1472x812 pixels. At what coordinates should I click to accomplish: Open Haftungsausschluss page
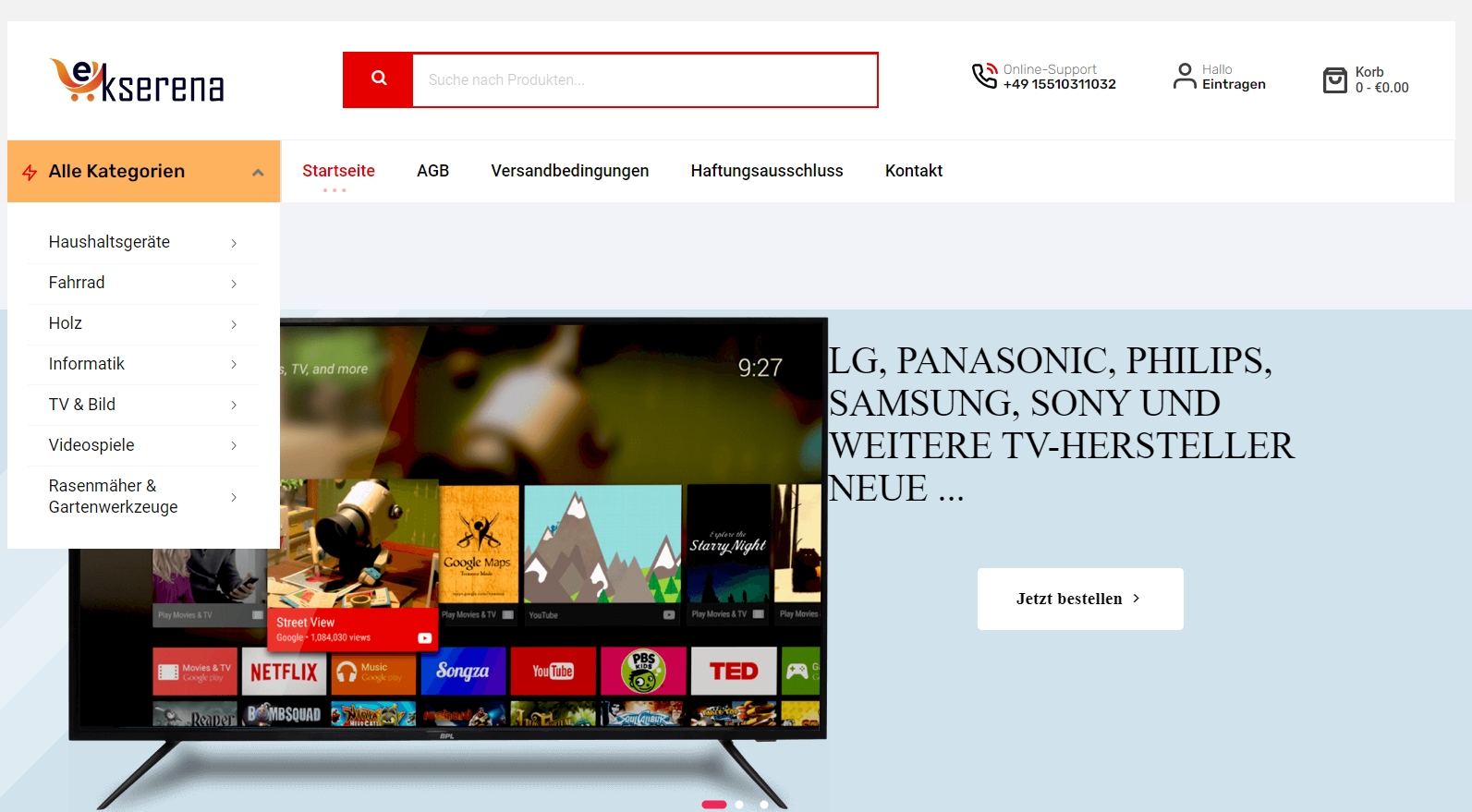click(x=767, y=171)
